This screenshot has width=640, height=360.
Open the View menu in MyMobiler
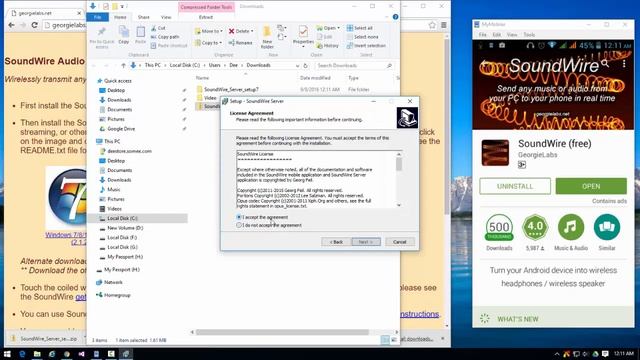[x=512, y=35]
